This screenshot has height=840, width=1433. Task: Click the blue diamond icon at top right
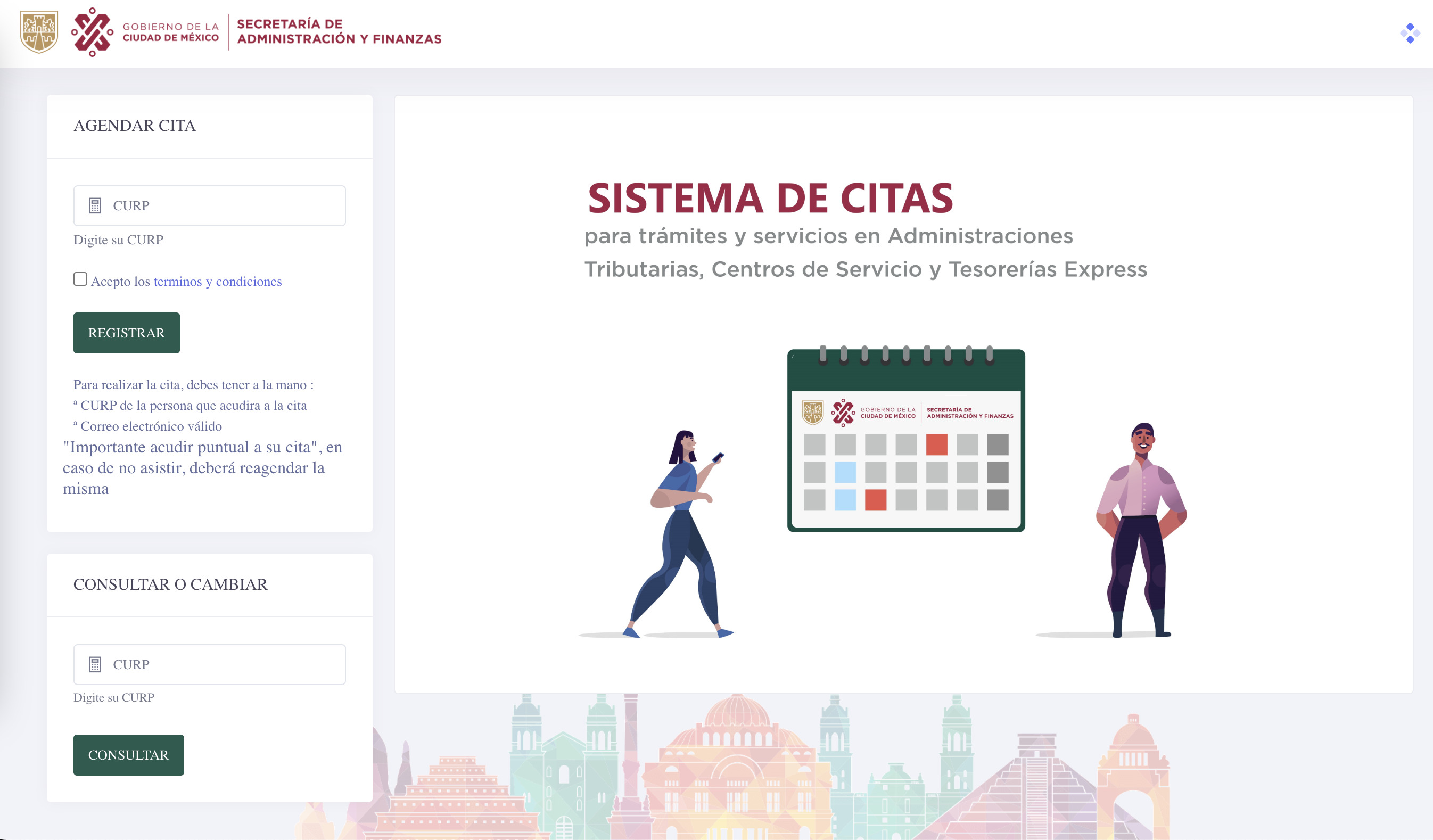click(x=1410, y=33)
